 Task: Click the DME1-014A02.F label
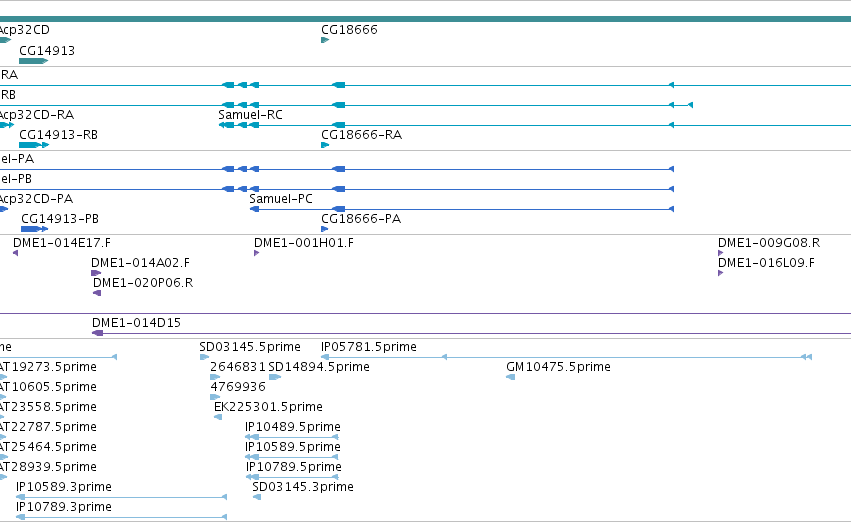[140, 263]
